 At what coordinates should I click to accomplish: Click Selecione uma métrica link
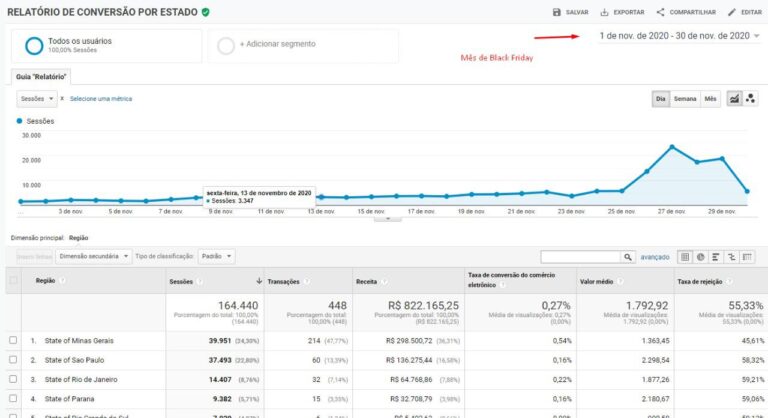(x=101, y=99)
